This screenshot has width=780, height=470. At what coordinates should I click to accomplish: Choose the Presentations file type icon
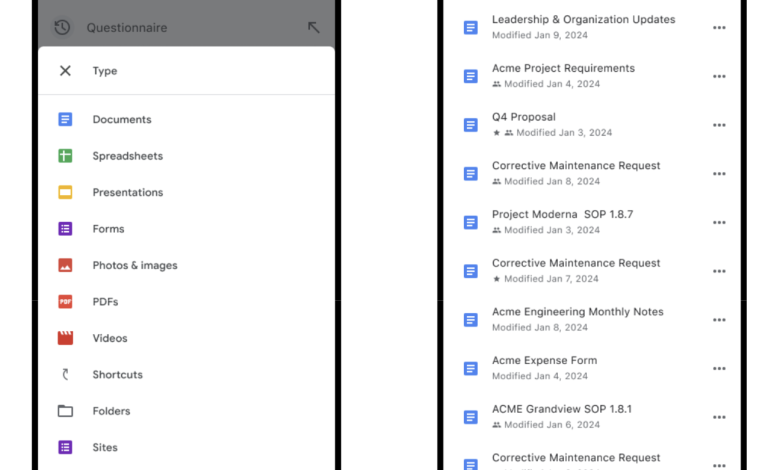coord(65,192)
